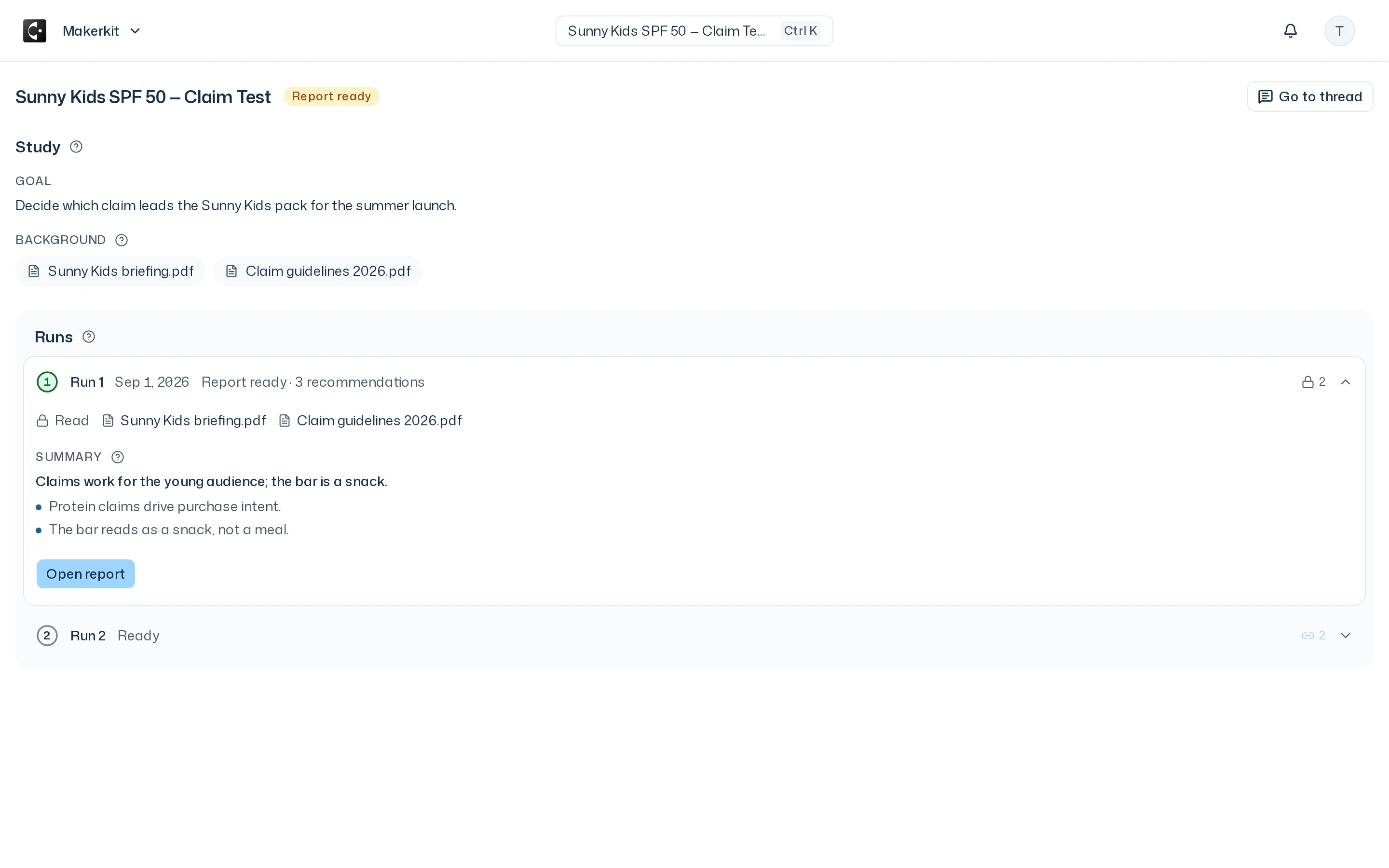Click the lock icon with count 2 in Run 1

1313,382
